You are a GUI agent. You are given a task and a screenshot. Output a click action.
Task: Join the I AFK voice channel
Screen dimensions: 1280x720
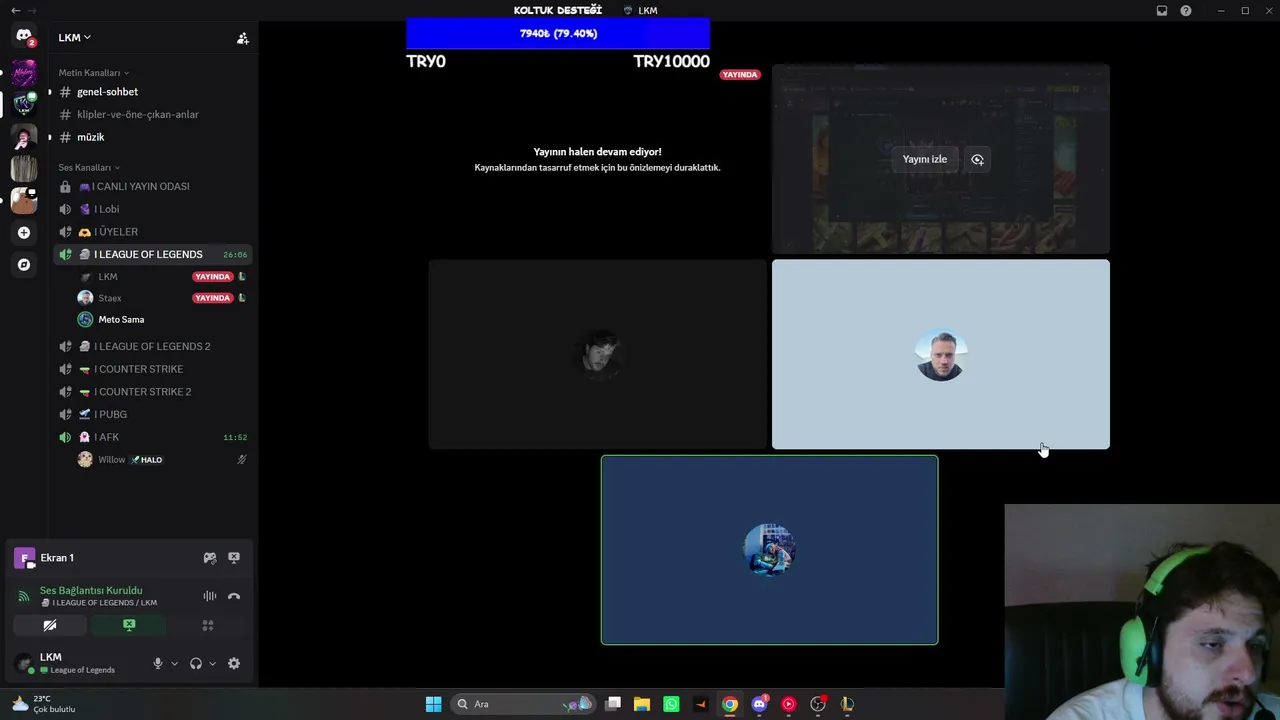(153, 437)
